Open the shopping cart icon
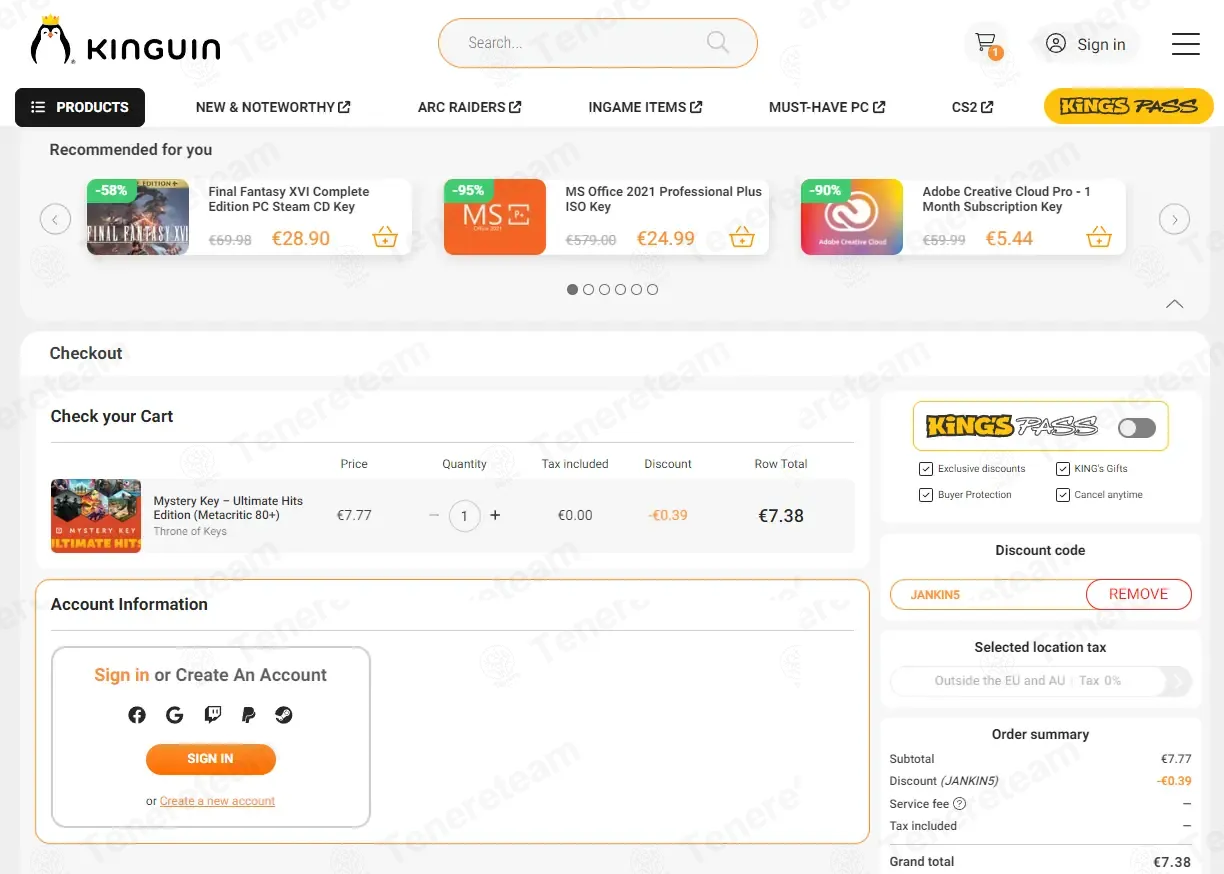 click(x=987, y=43)
